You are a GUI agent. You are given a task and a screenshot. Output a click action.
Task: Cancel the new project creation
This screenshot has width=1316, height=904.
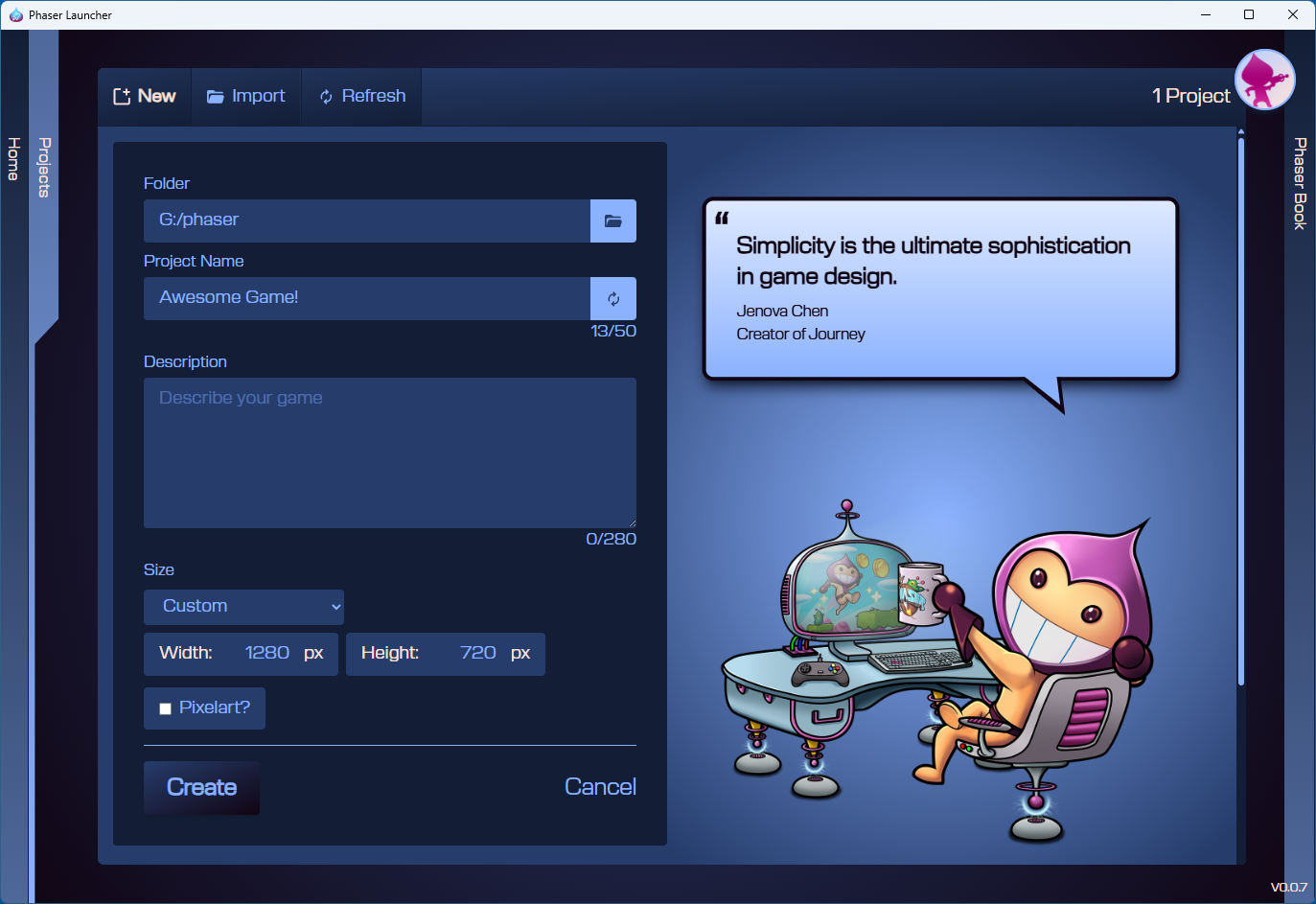pyautogui.click(x=600, y=786)
